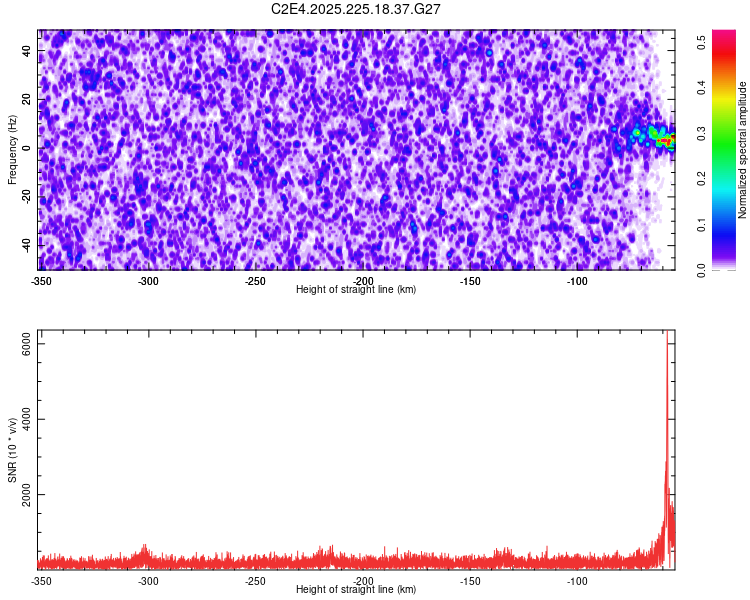Click the SNR bump near -300 km
The image size is (750, 600).
click(x=144, y=554)
